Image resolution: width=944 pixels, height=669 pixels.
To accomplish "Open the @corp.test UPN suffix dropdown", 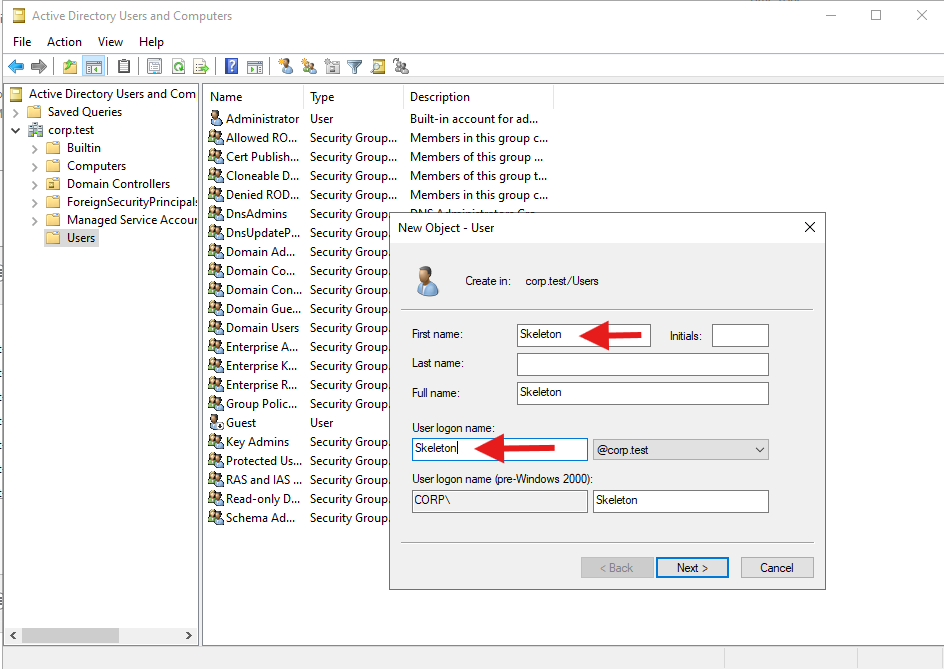I will point(680,450).
